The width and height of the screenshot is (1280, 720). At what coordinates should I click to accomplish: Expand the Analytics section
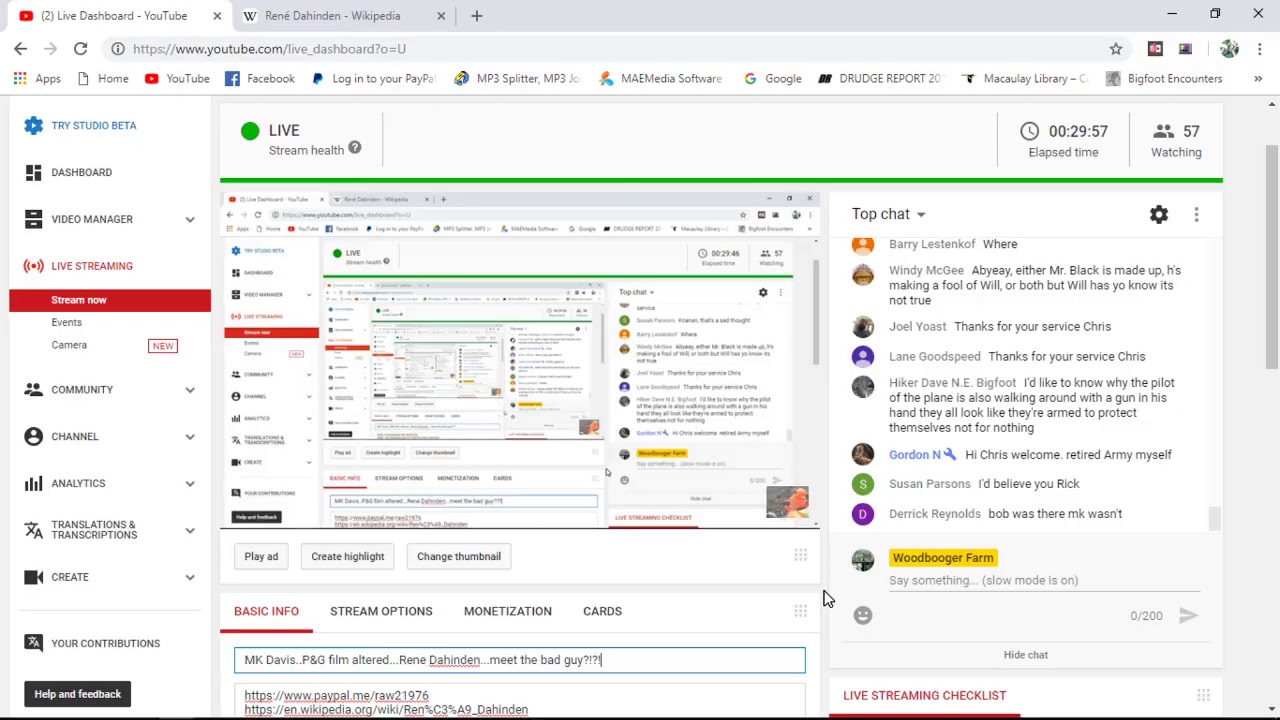[190, 483]
